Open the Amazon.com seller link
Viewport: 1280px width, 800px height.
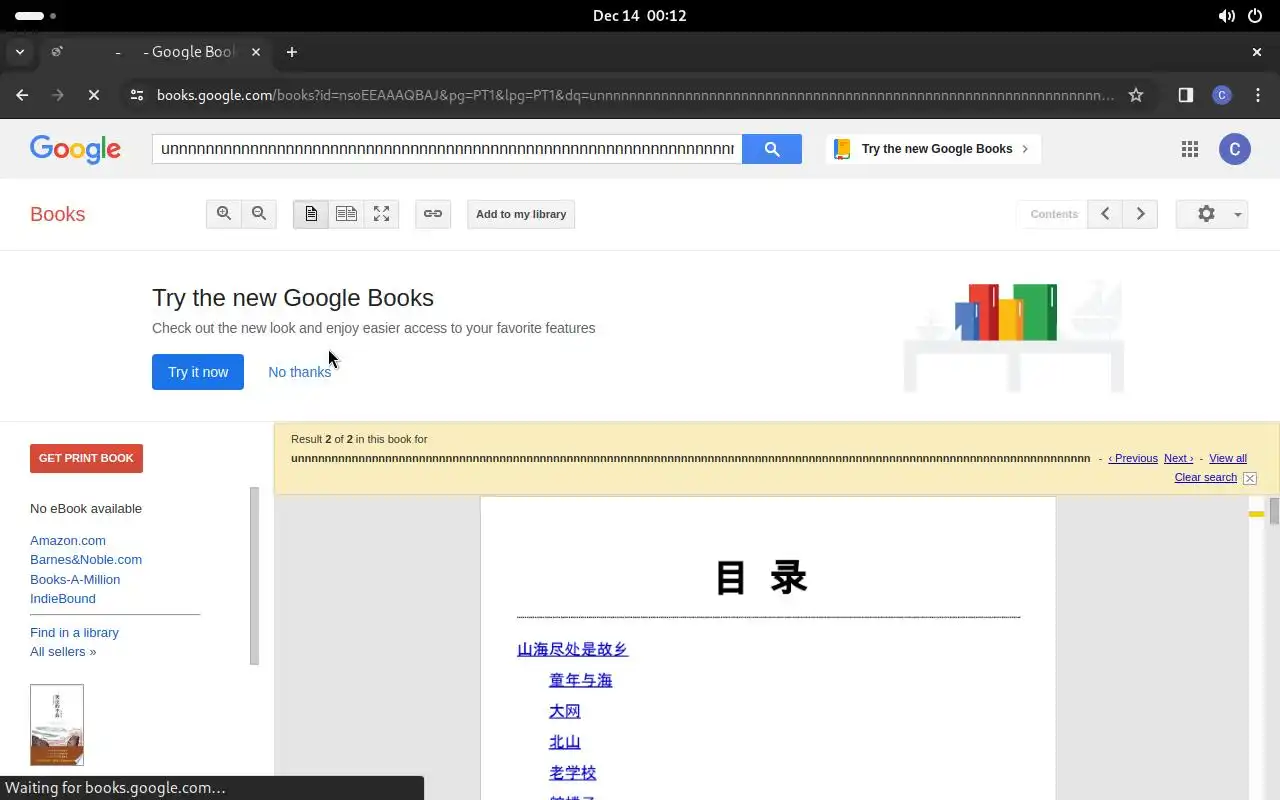pos(68,540)
